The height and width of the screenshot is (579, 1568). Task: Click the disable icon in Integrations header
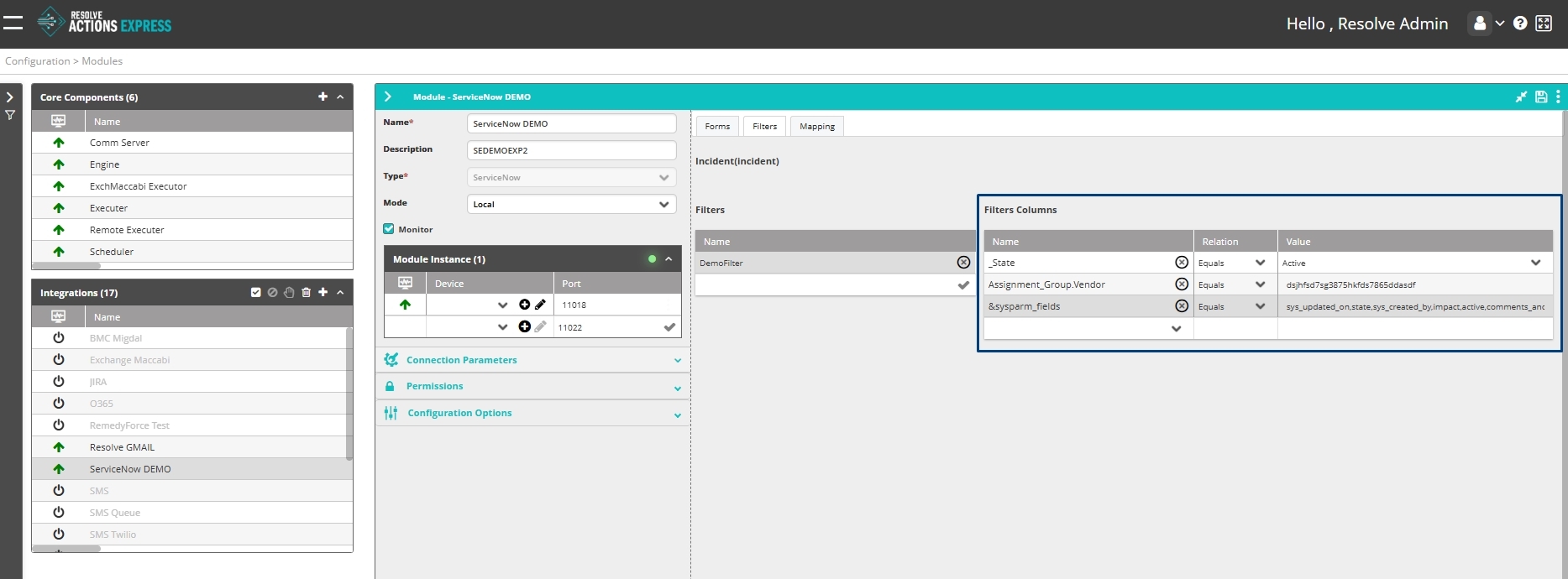(x=272, y=292)
